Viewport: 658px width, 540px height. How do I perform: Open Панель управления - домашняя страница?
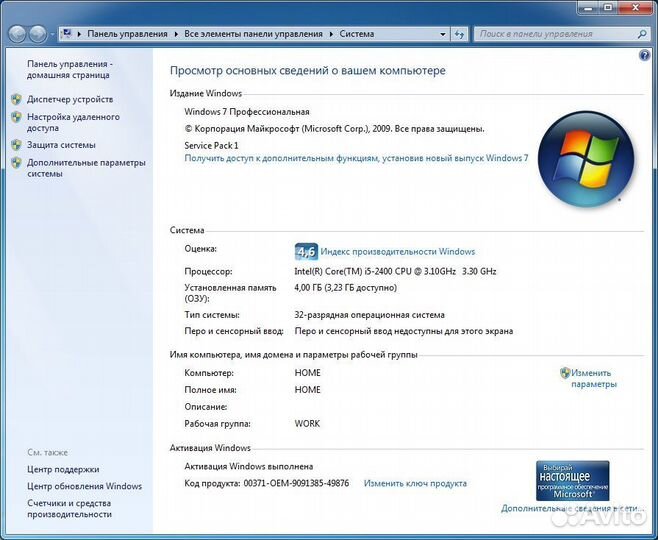pos(68,70)
